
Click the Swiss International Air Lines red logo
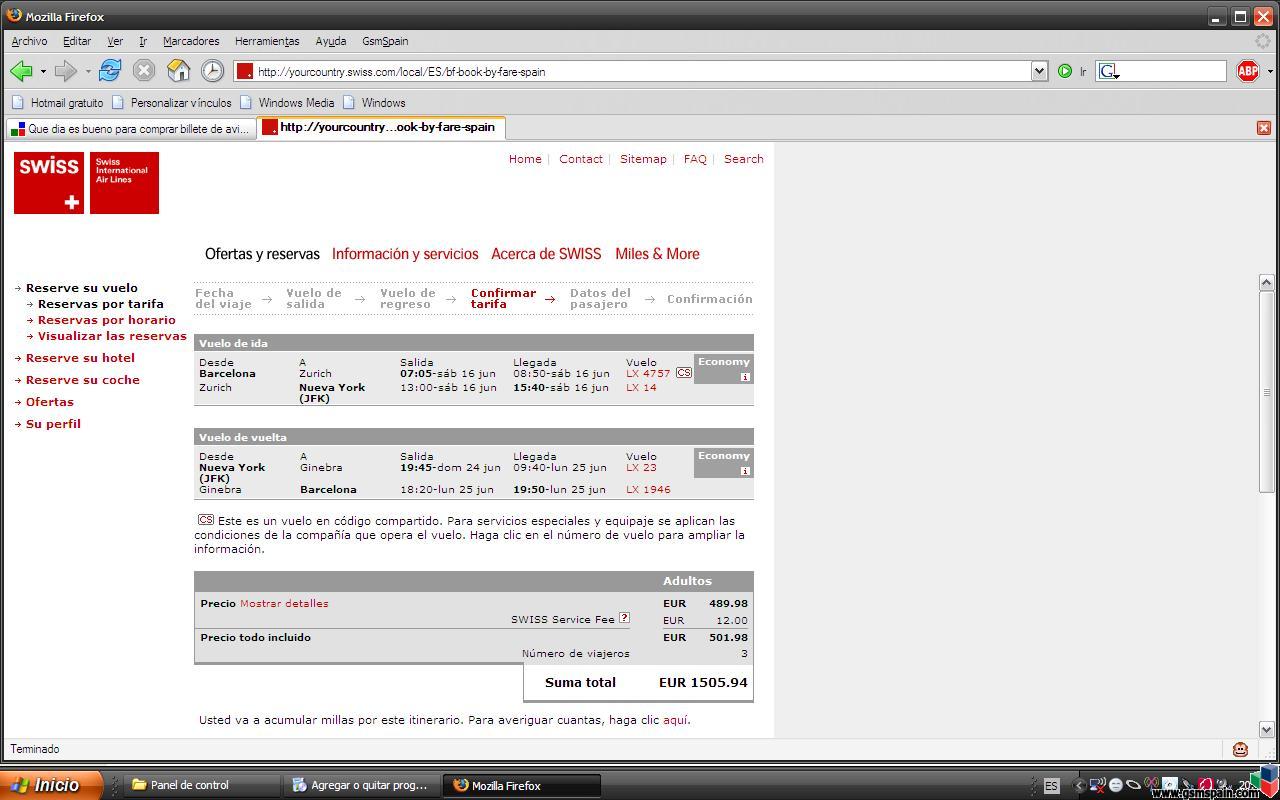pos(124,183)
